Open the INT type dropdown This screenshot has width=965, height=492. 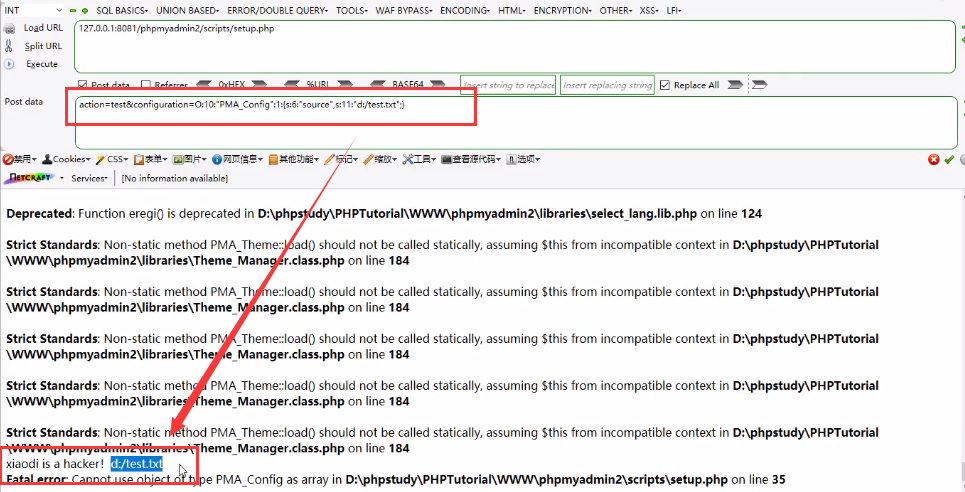[38, 10]
